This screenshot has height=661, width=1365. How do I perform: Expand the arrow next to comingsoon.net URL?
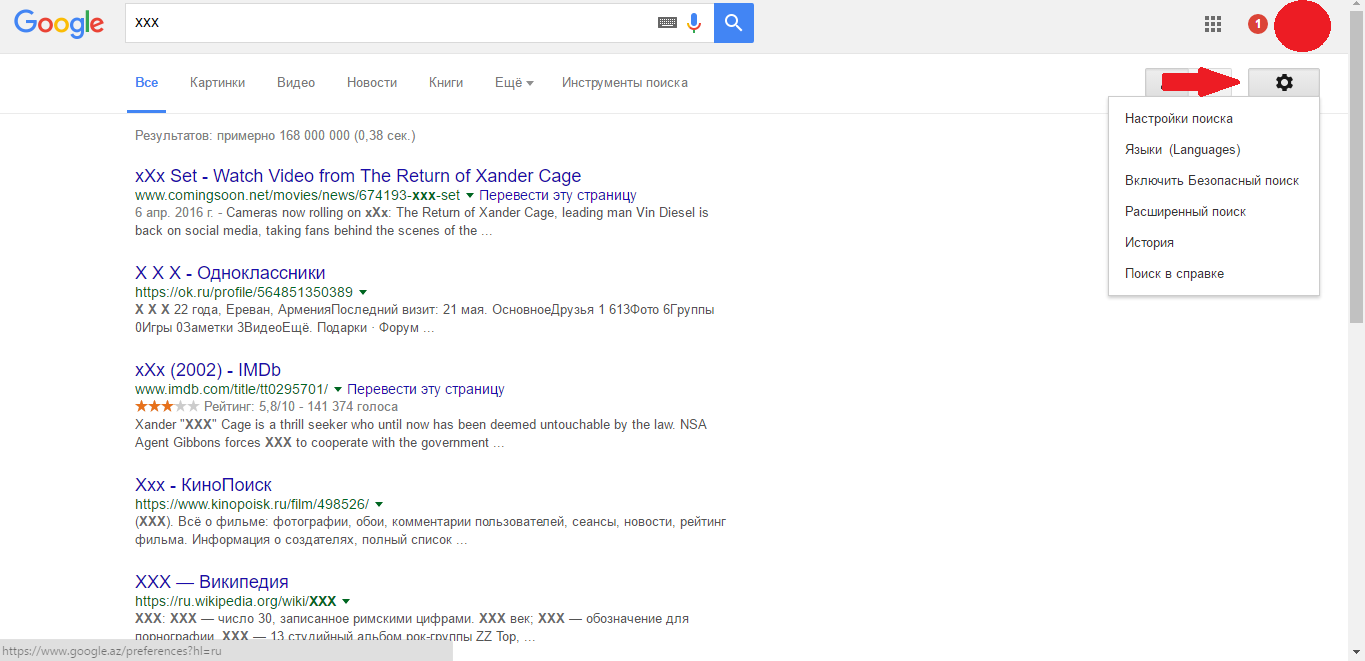tap(469, 196)
